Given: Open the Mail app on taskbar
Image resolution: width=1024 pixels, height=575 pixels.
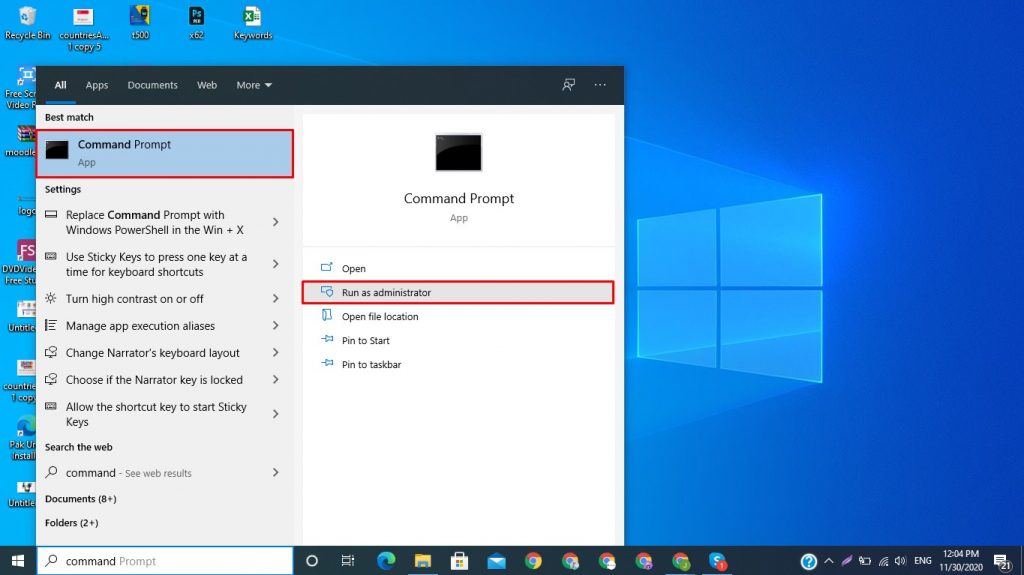Looking at the screenshot, I should pos(496,561).
